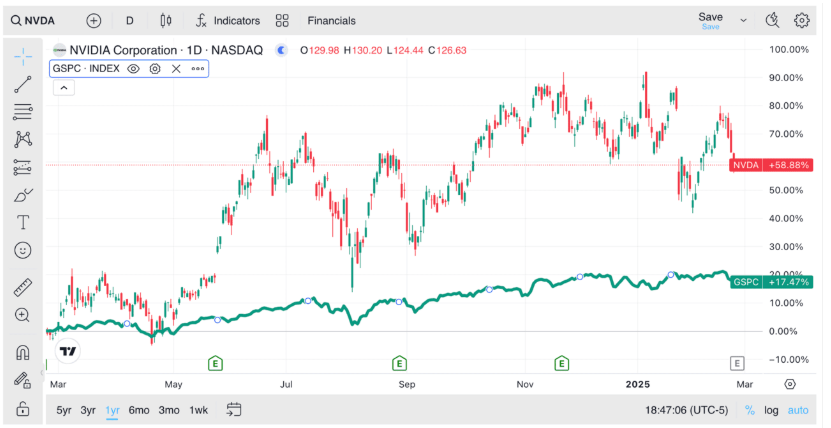Toggle stay in drawing mode pencil-lock
Image resolution: width=831 pixels, height=428 pixels.
pyautogui.click(x=23, y=380)
